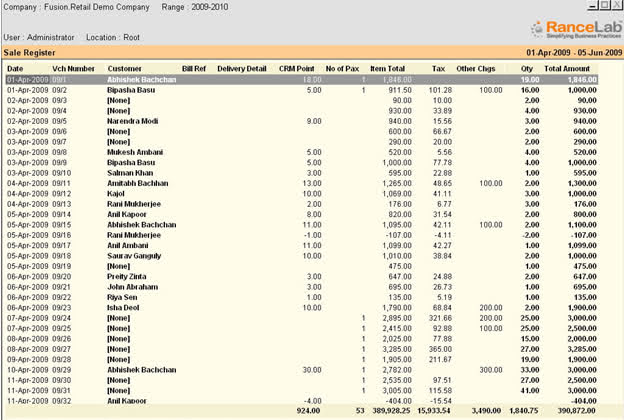Click the Vch Number column header
Screen dimensions: 624x420
tap(73, 68)
